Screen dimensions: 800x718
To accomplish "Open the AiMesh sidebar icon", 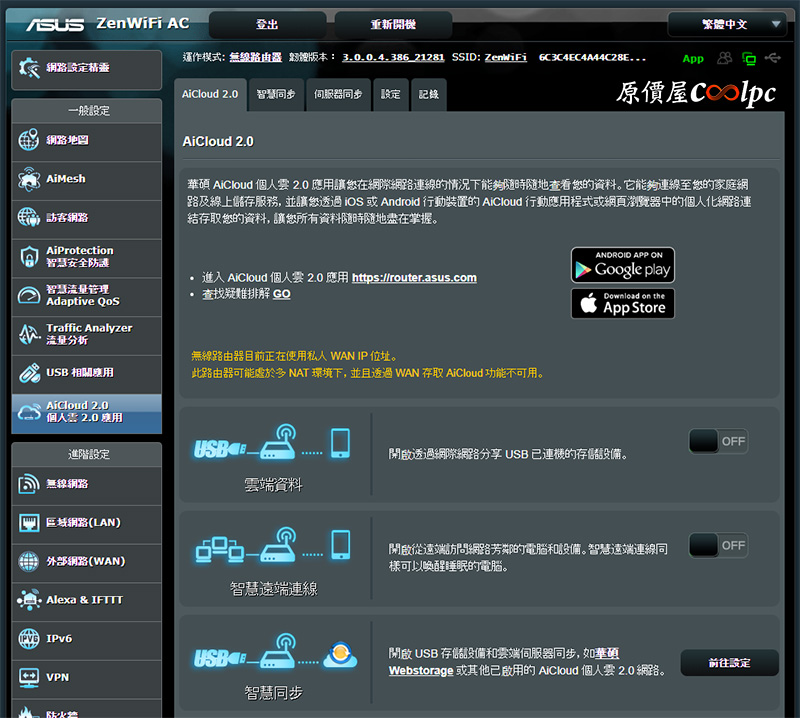I will (x=29, y=179).
